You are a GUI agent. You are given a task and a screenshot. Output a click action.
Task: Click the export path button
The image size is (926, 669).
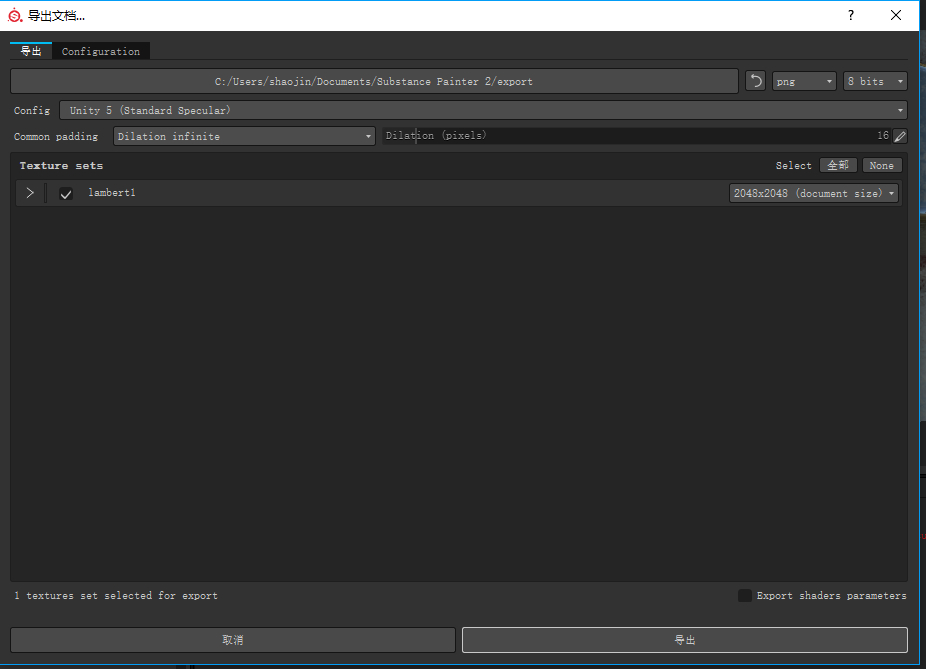[x=374, y=81]
